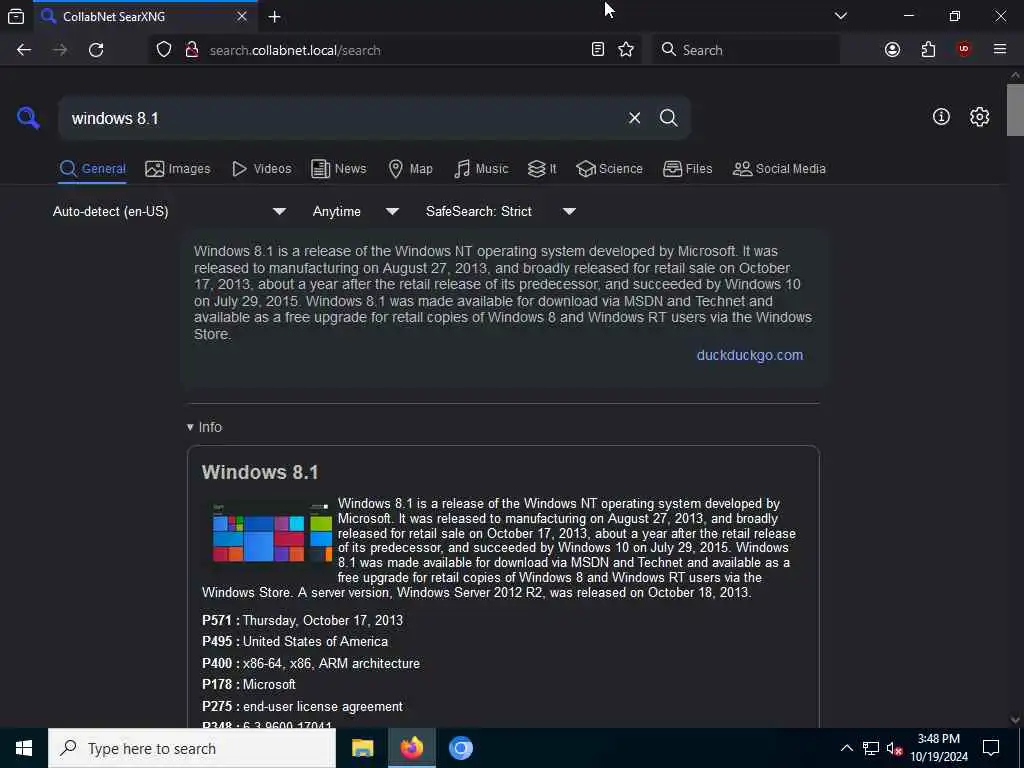Switch to the General category tab
Image resolution: width=1024 pixels, height=768 pixels.
(92, 168)
